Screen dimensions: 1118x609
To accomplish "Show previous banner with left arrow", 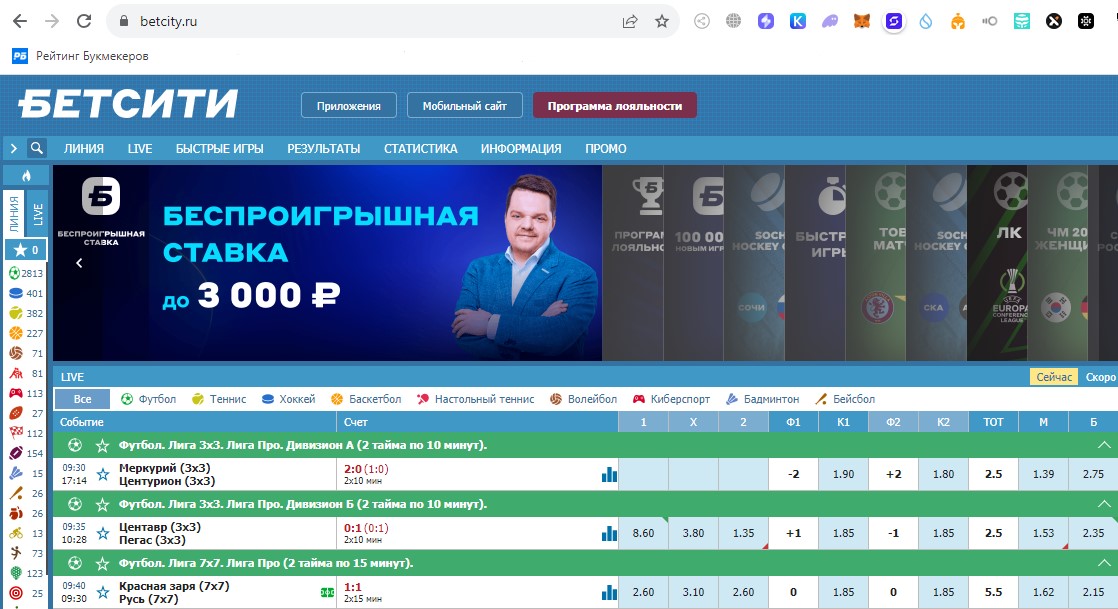I will pos(79,263).
